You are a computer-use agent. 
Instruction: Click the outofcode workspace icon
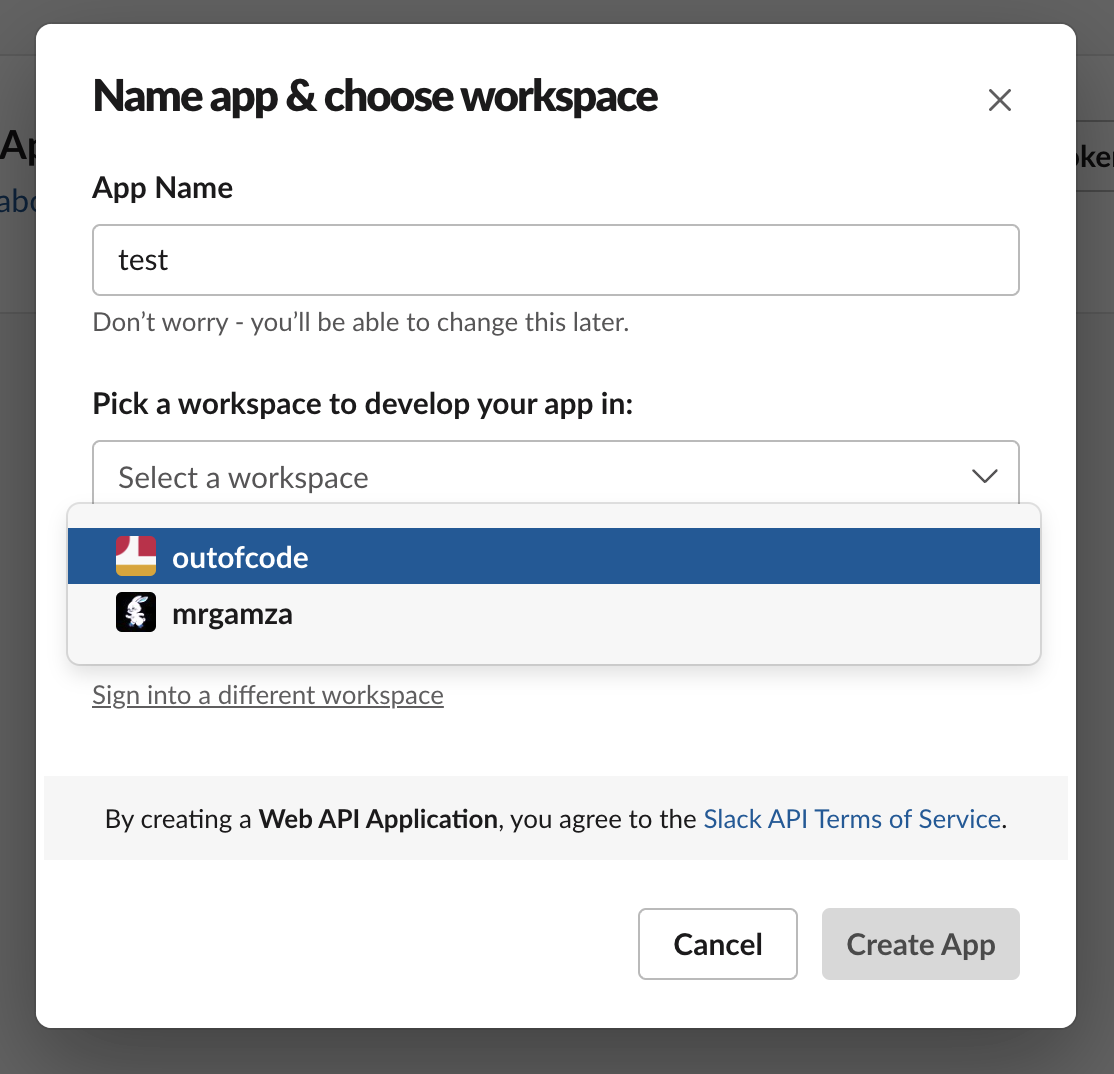pyautogui.click(x=136, y=556)
